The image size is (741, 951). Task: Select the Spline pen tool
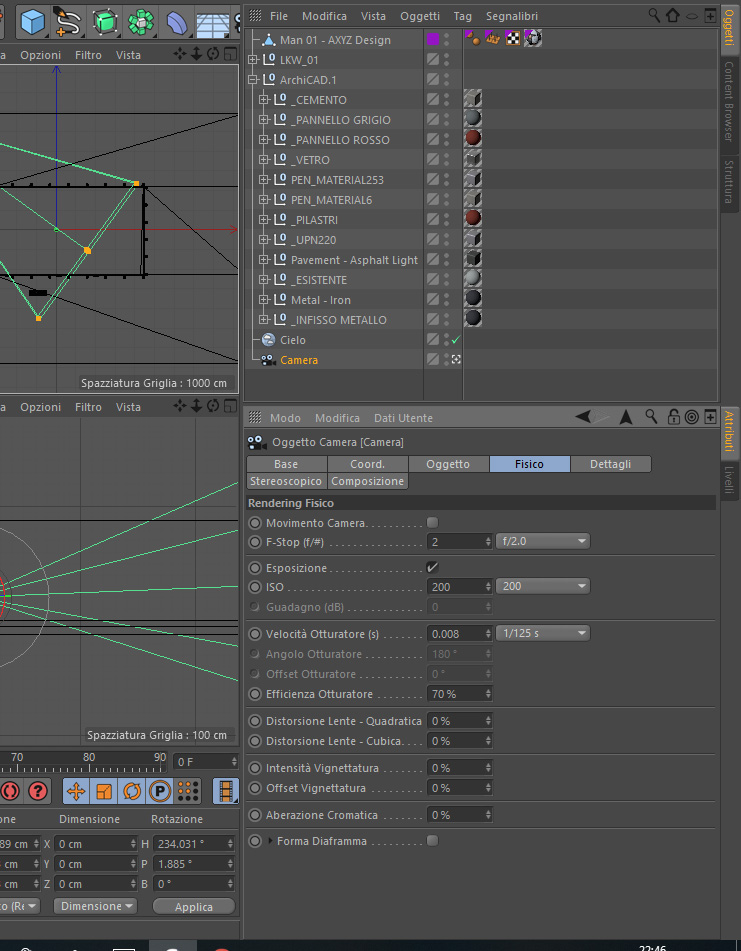tap(67, 21)
